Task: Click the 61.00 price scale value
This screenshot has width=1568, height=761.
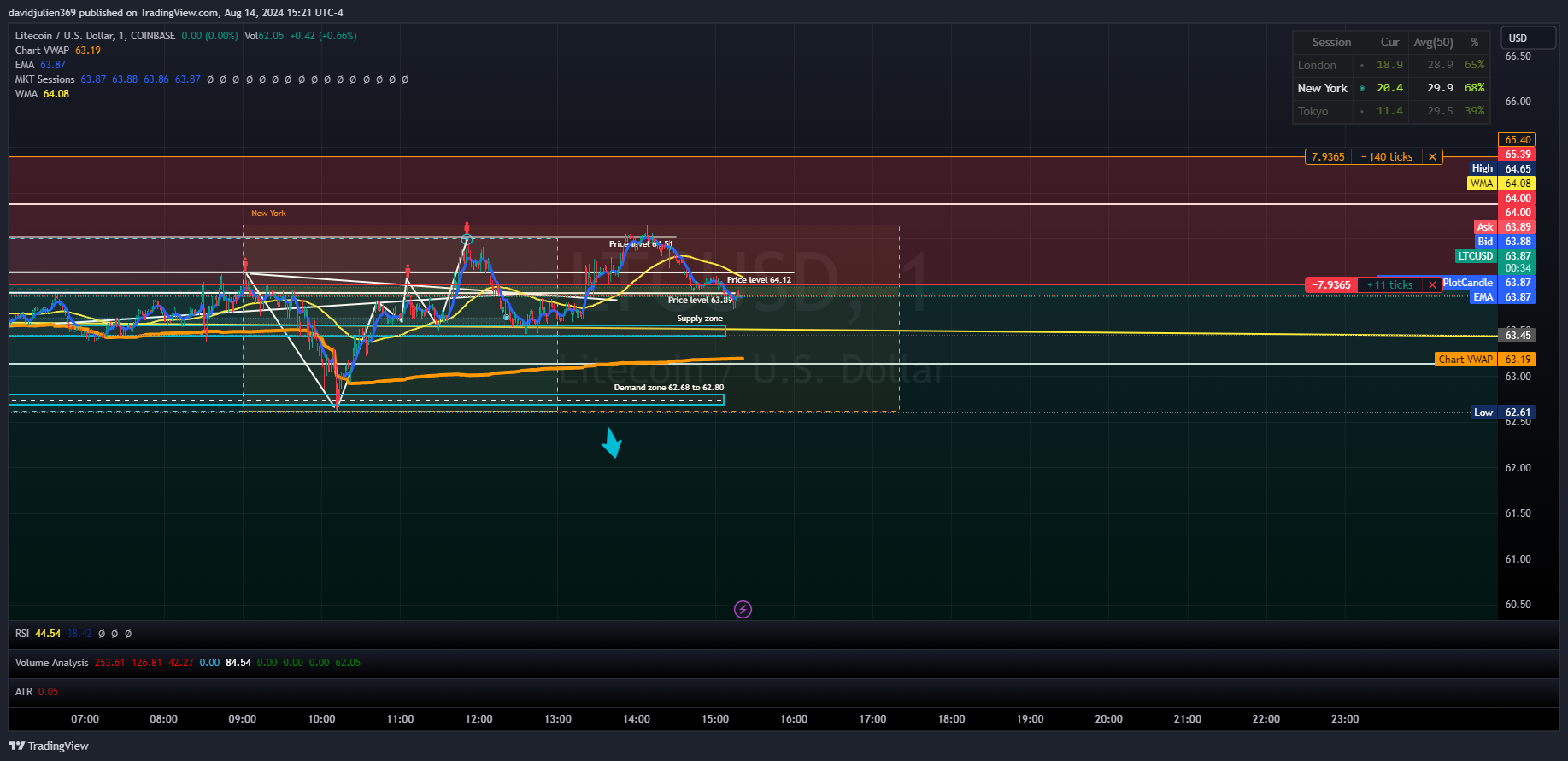Action: [x=1518, y=559]
